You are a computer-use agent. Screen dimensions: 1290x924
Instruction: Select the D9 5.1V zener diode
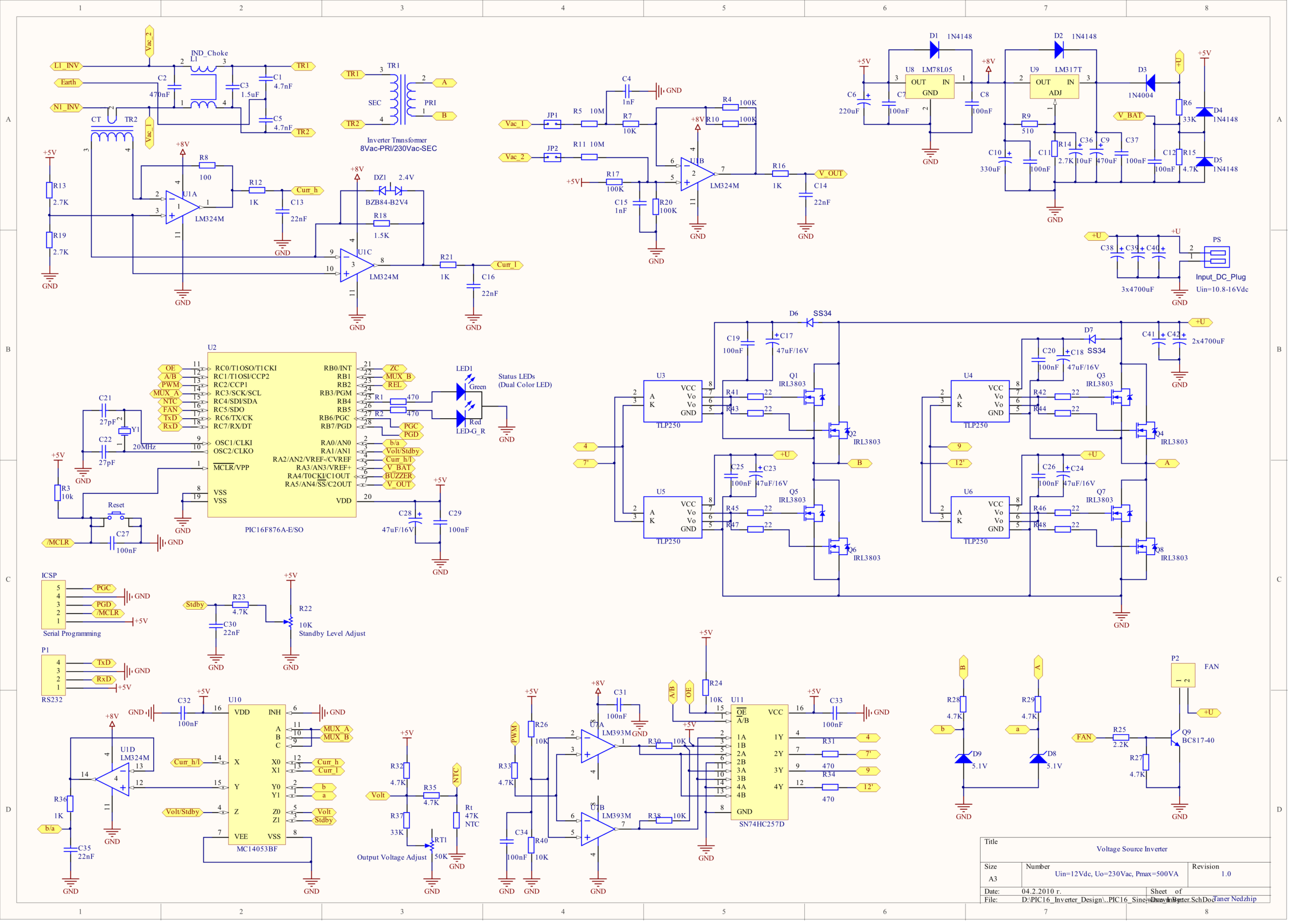(963, 759)
